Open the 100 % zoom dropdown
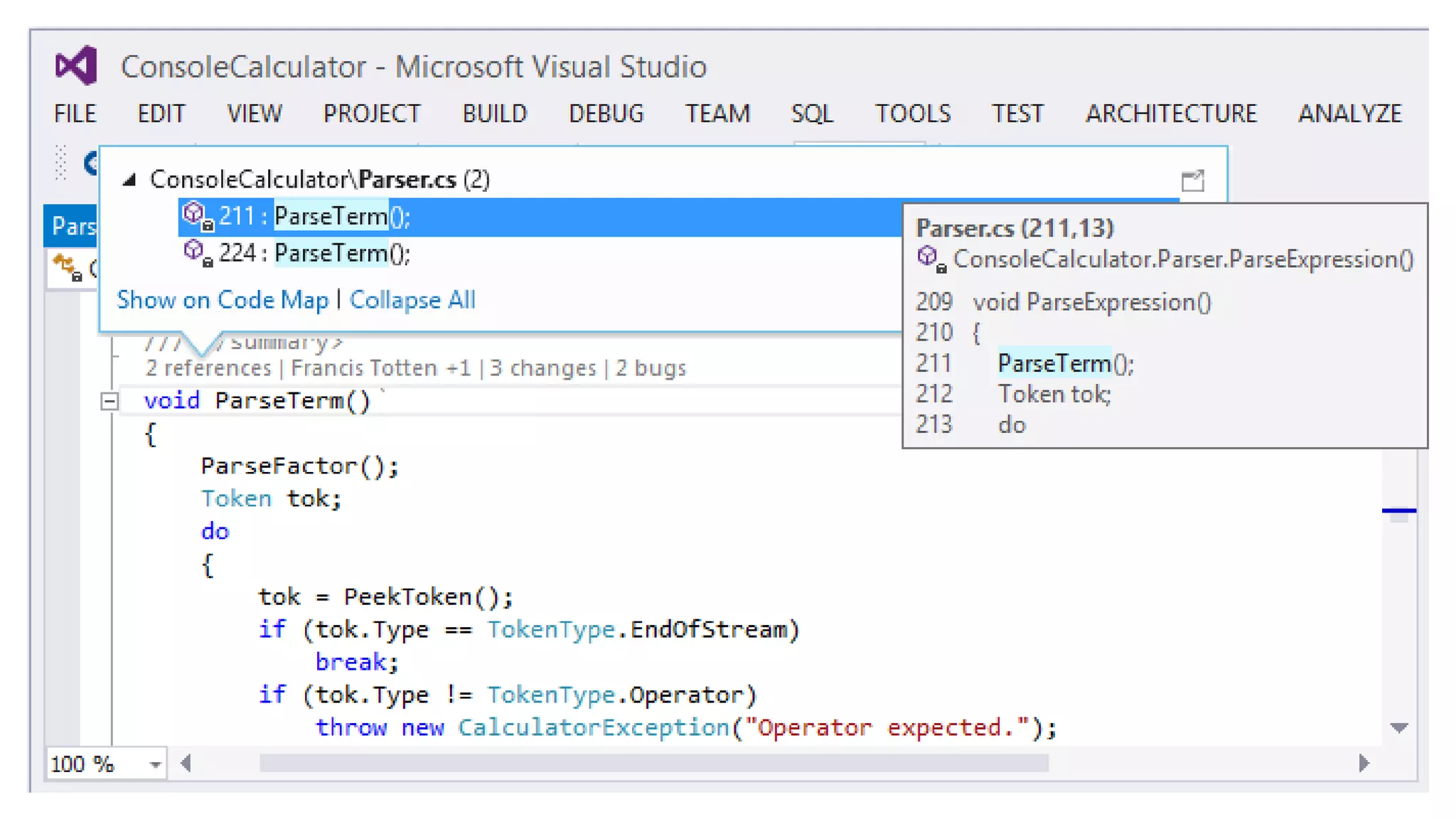Viewport: 1456px width, 819px height. [x=154, y=765]
